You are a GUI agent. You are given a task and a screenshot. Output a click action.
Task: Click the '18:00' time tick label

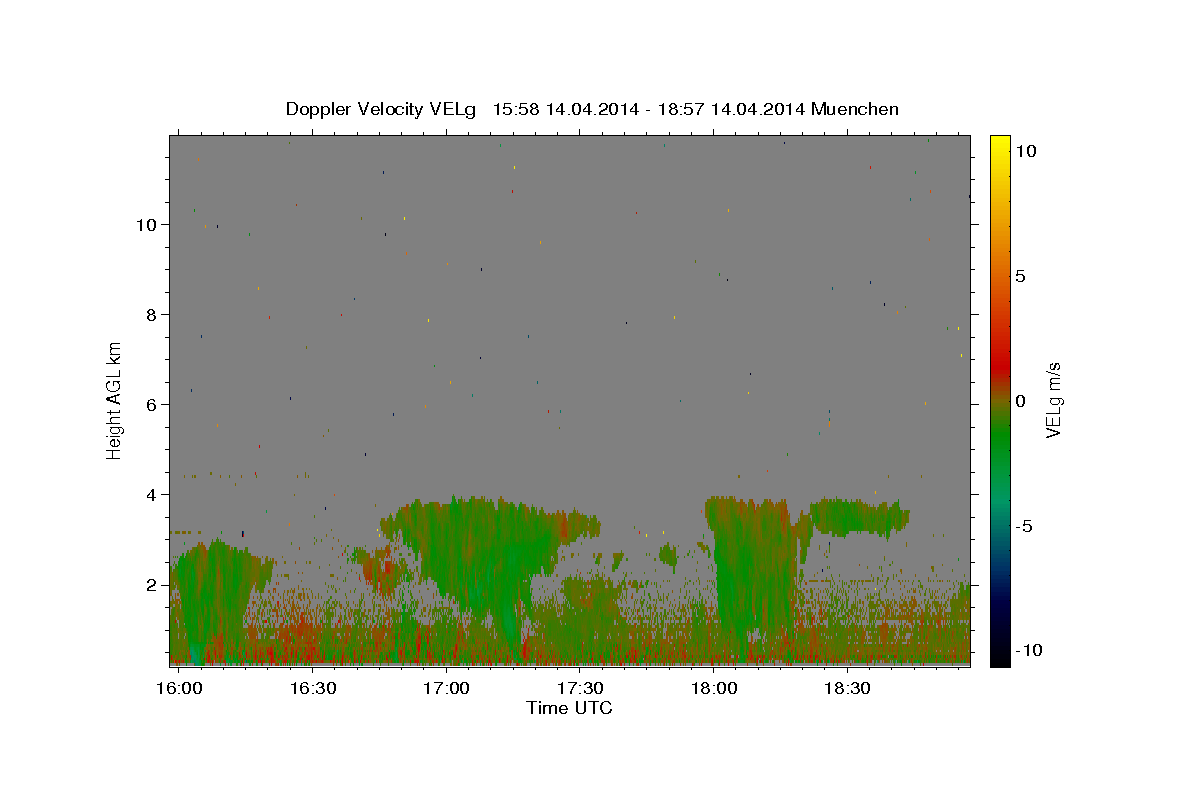(713, 689)
